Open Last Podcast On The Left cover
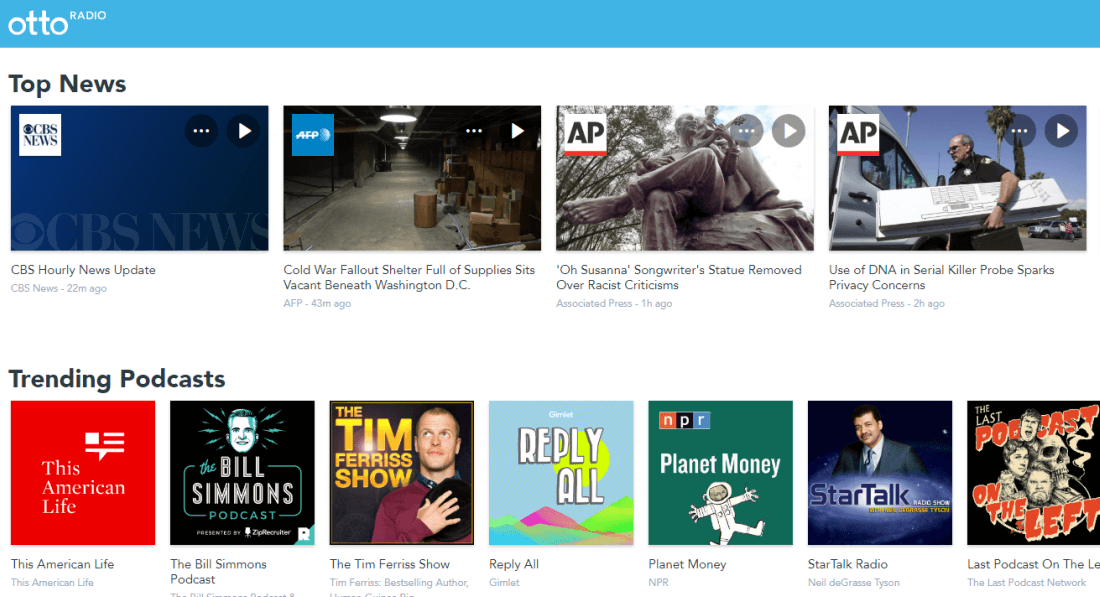 pyautogui.click(x=1033, y=473)
